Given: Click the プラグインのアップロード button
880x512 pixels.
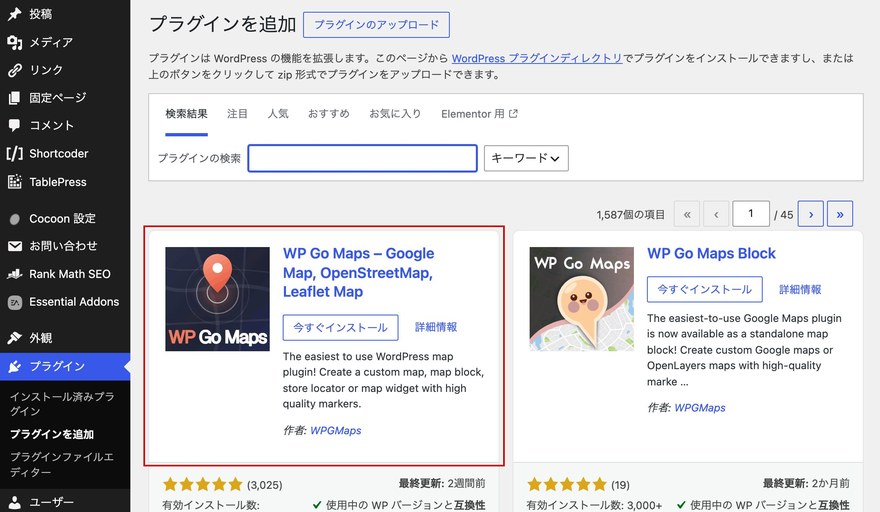Looking at the screenshot, I should tap(376, 25).
